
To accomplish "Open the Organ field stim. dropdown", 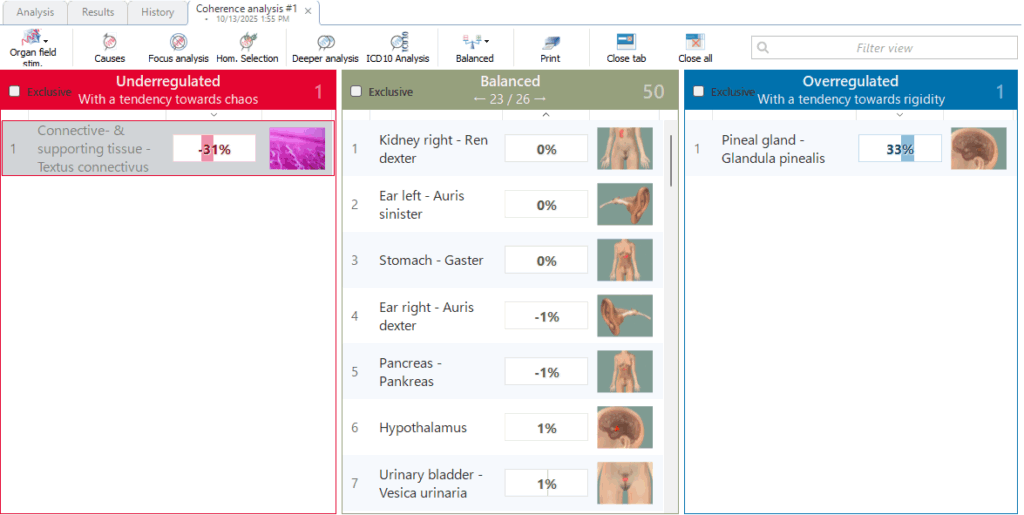I will [x=32, y=48].
